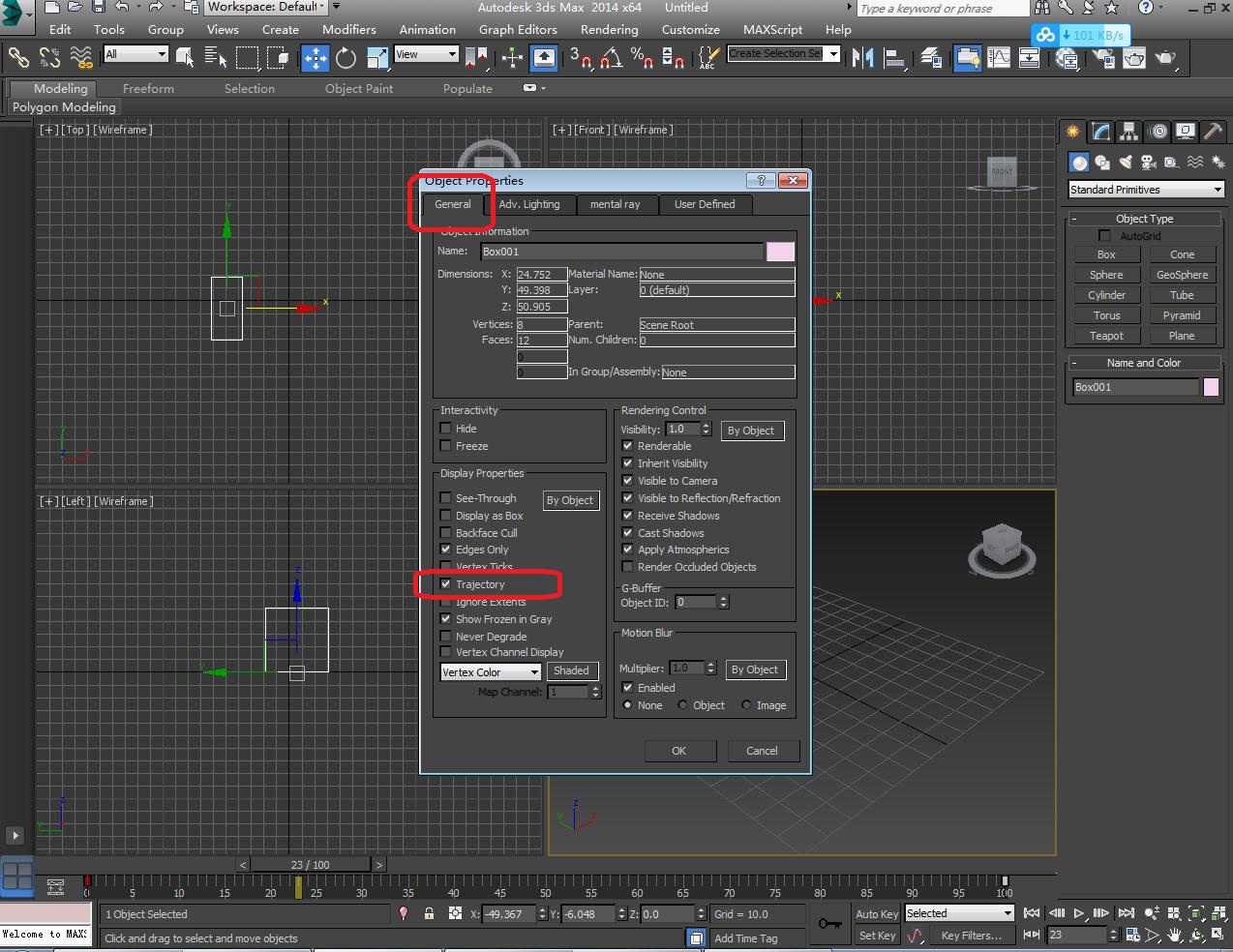Click the Box creation button
Image resolution: width=1233 pixels, height=952 pixels.
tap(1106, 253)
